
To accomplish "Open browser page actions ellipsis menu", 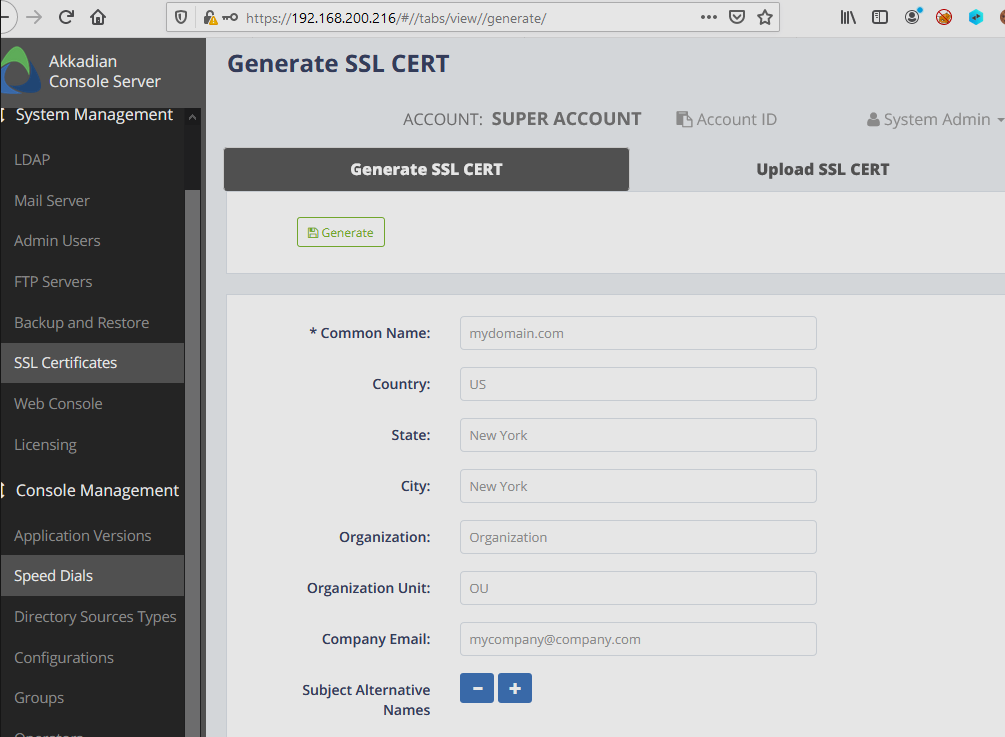I will coord(708,17).
